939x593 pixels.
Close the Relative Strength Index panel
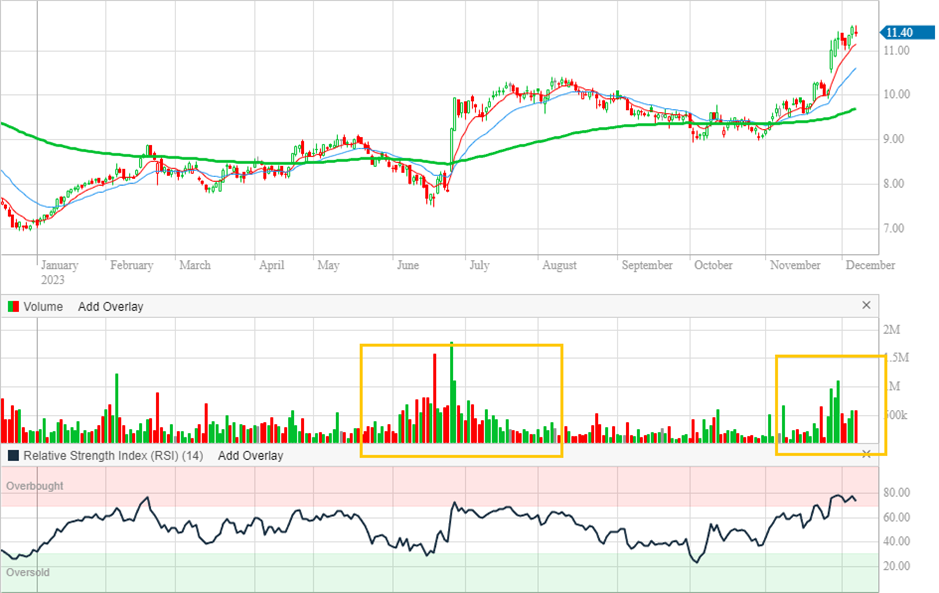click(866, 454)
